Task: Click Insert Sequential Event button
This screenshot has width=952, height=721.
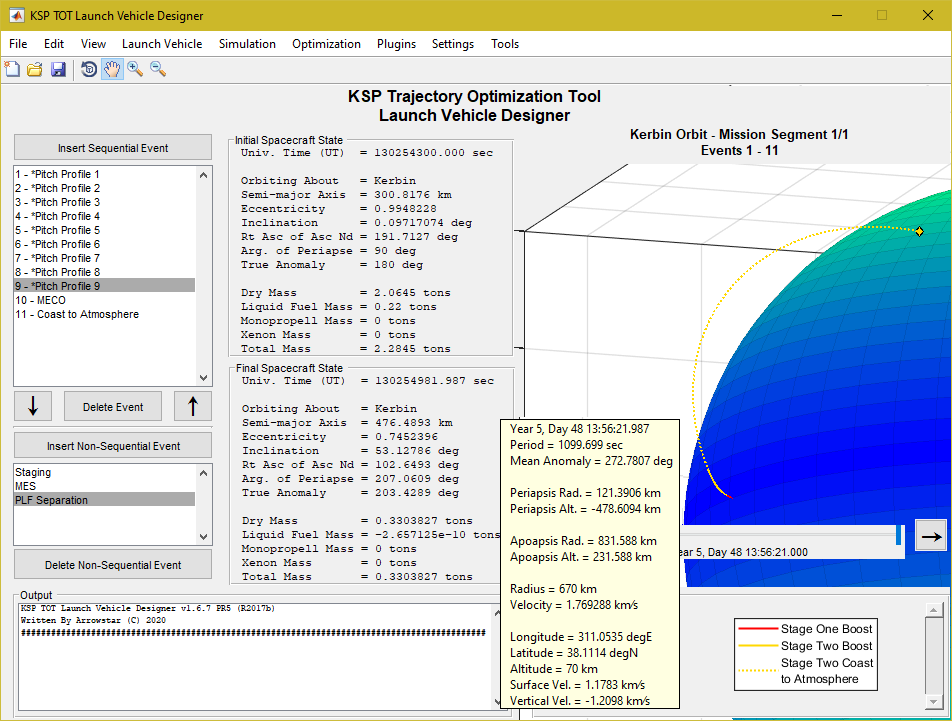Action: point(113,147)
